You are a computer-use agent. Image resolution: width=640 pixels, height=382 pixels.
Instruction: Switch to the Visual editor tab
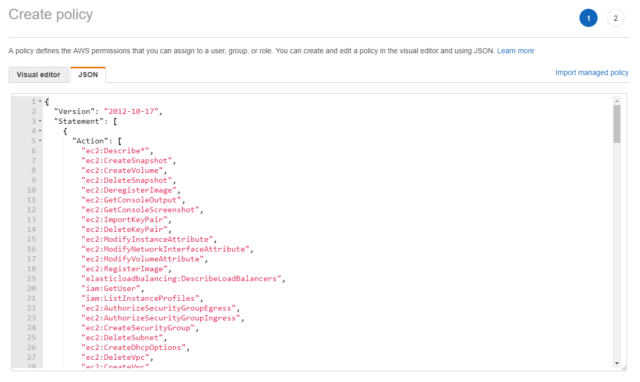tap(38, 75)
